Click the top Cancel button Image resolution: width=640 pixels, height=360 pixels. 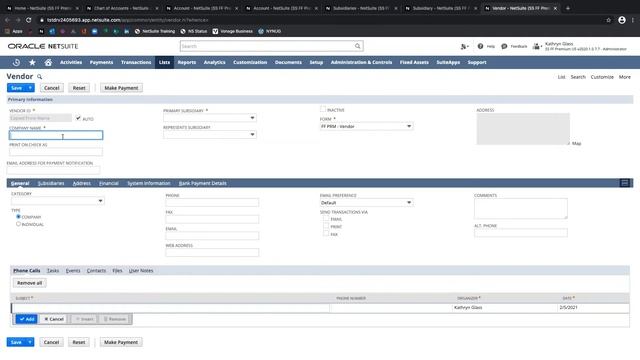click(51, 88)
